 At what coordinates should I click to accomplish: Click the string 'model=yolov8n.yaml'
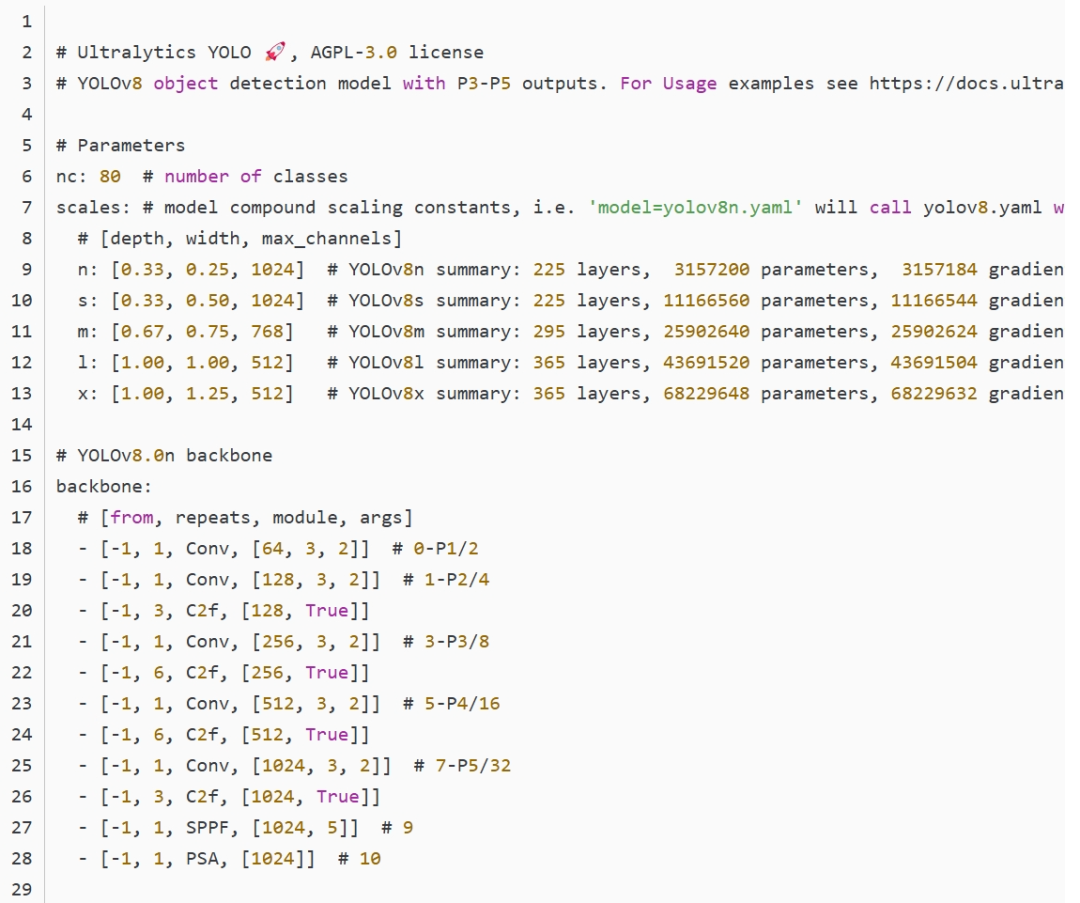click(x=695, y=207)
